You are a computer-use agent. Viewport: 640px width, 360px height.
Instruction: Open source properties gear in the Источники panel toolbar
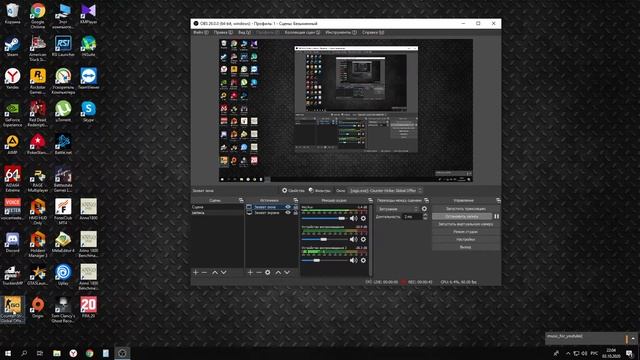pyautogui.click(x=268, y=272)
